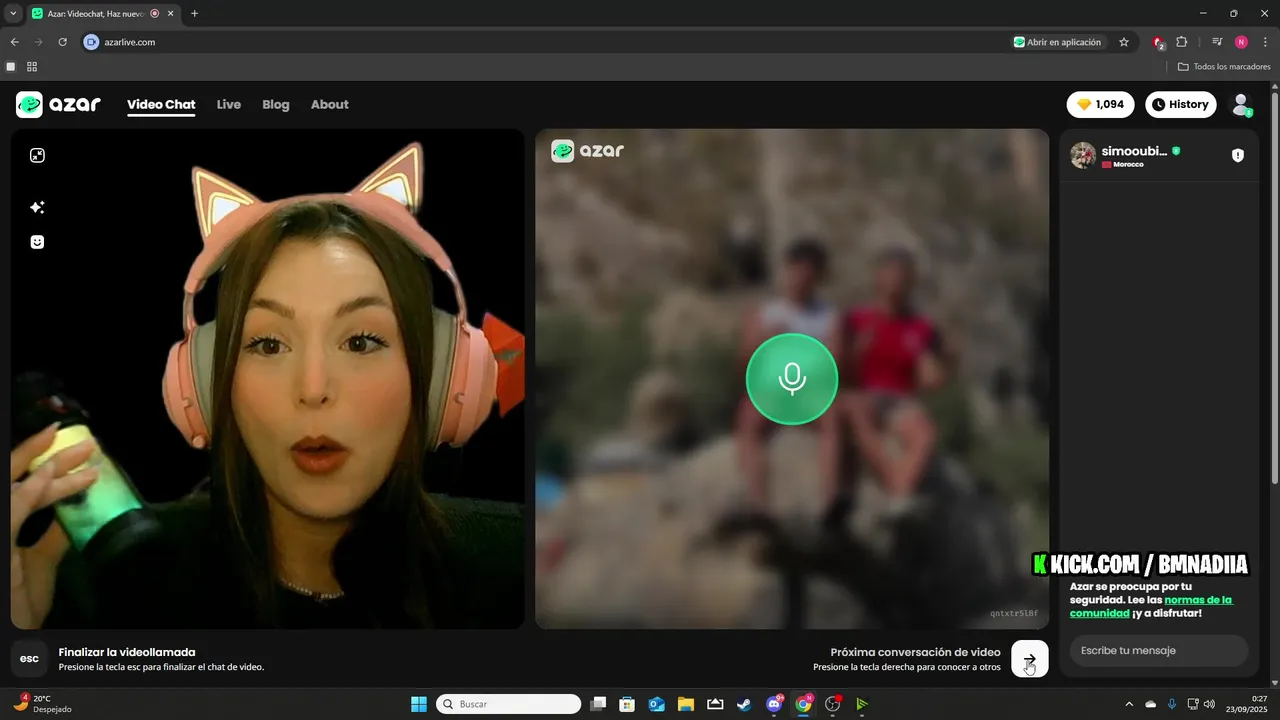The width and height of the screenshot is (1280, 720).
Task: Open Microsoft Store from taskbar
Action: pos(627,704)
